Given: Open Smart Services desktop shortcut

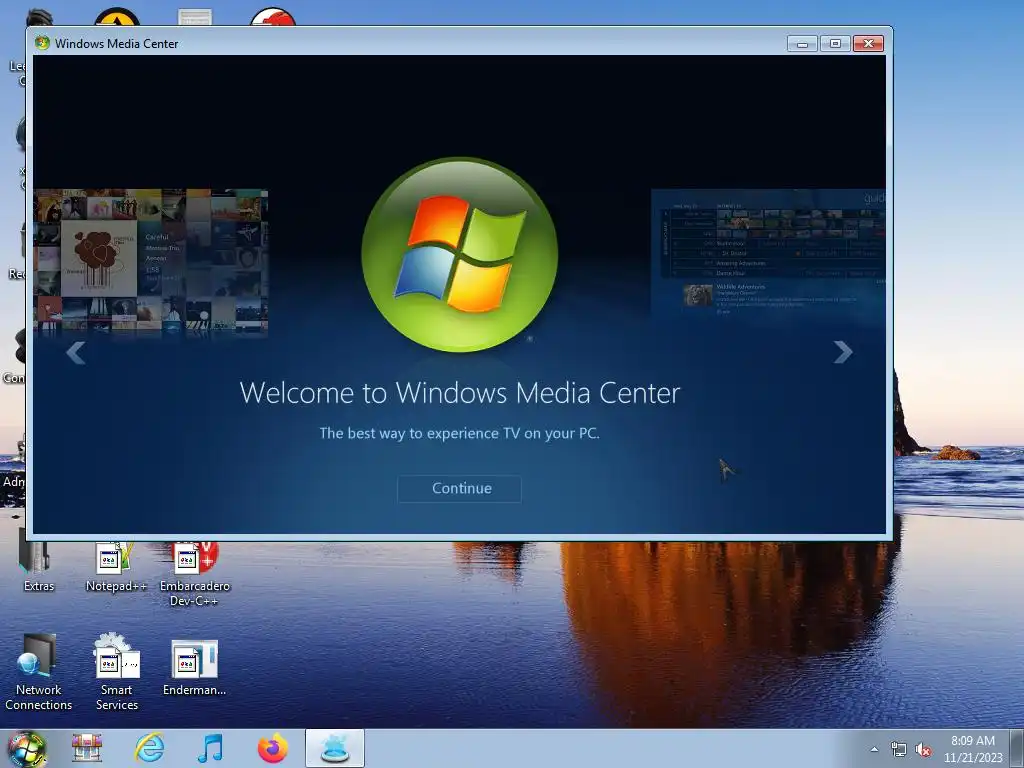Looking at the screenshot, I should pos(117,672).
